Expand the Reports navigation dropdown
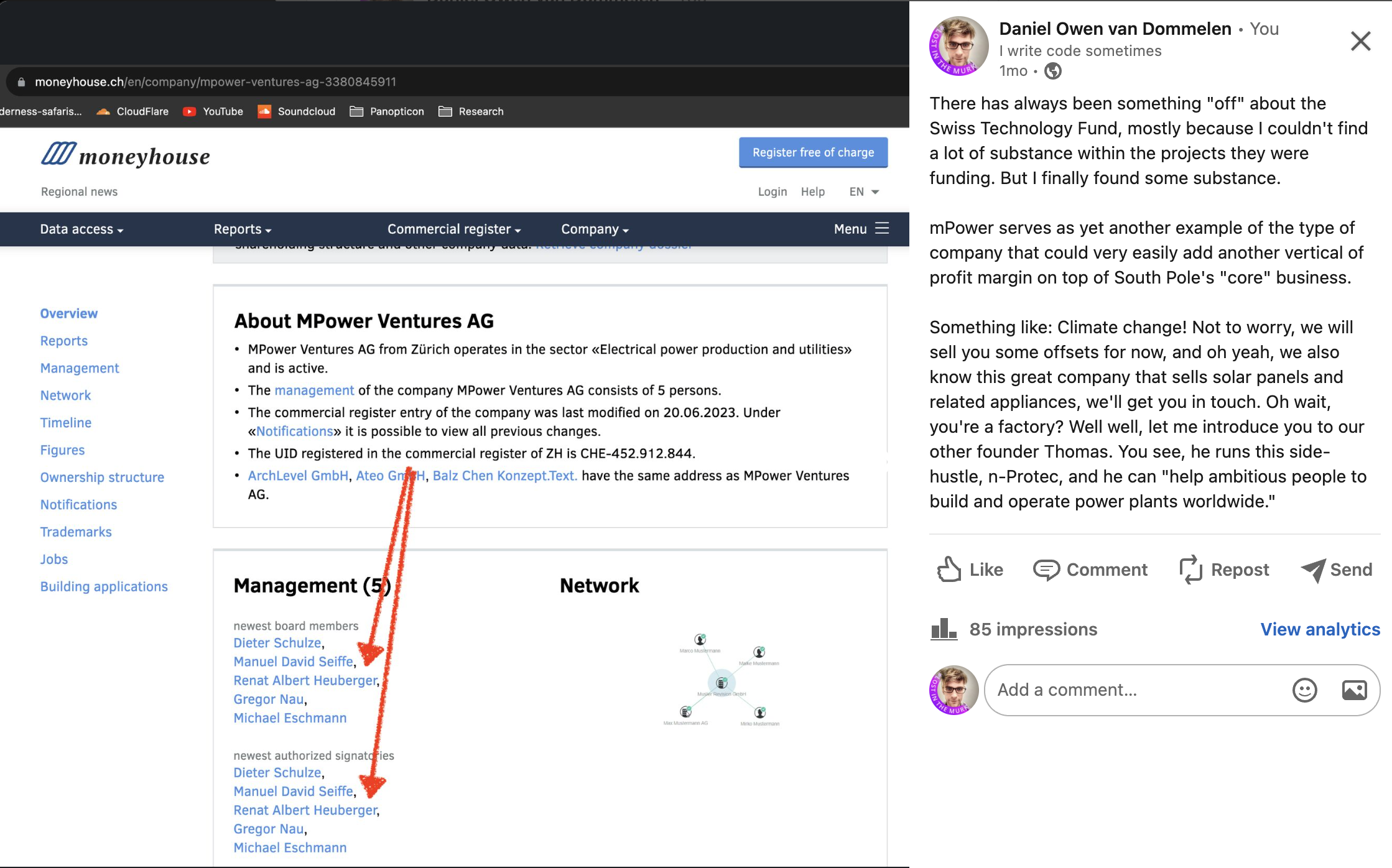Image resolution: width=1392 pixels, height=868 pixels. pyautogui.click(x=243, y=229)
